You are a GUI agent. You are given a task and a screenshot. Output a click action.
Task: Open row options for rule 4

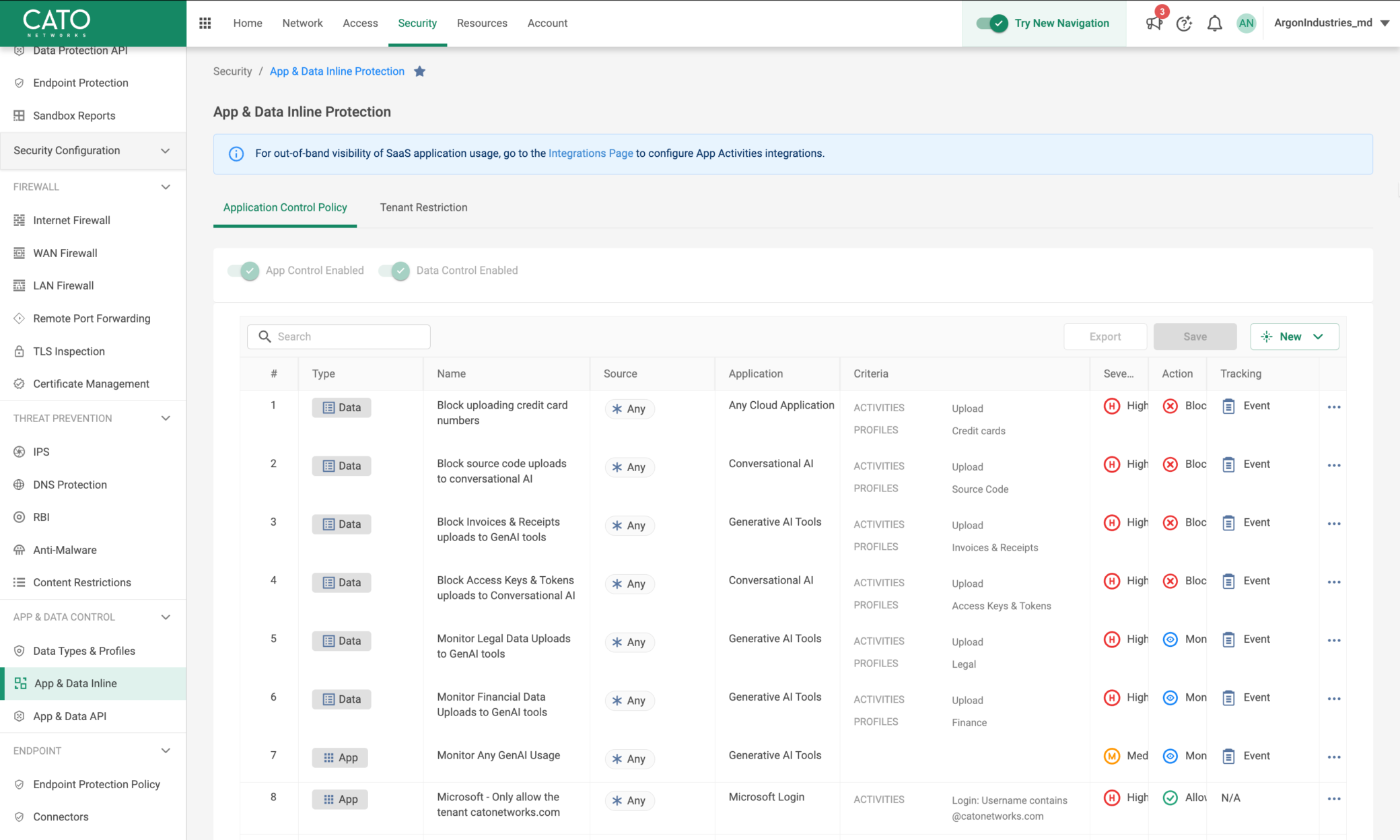[1334, 582]
